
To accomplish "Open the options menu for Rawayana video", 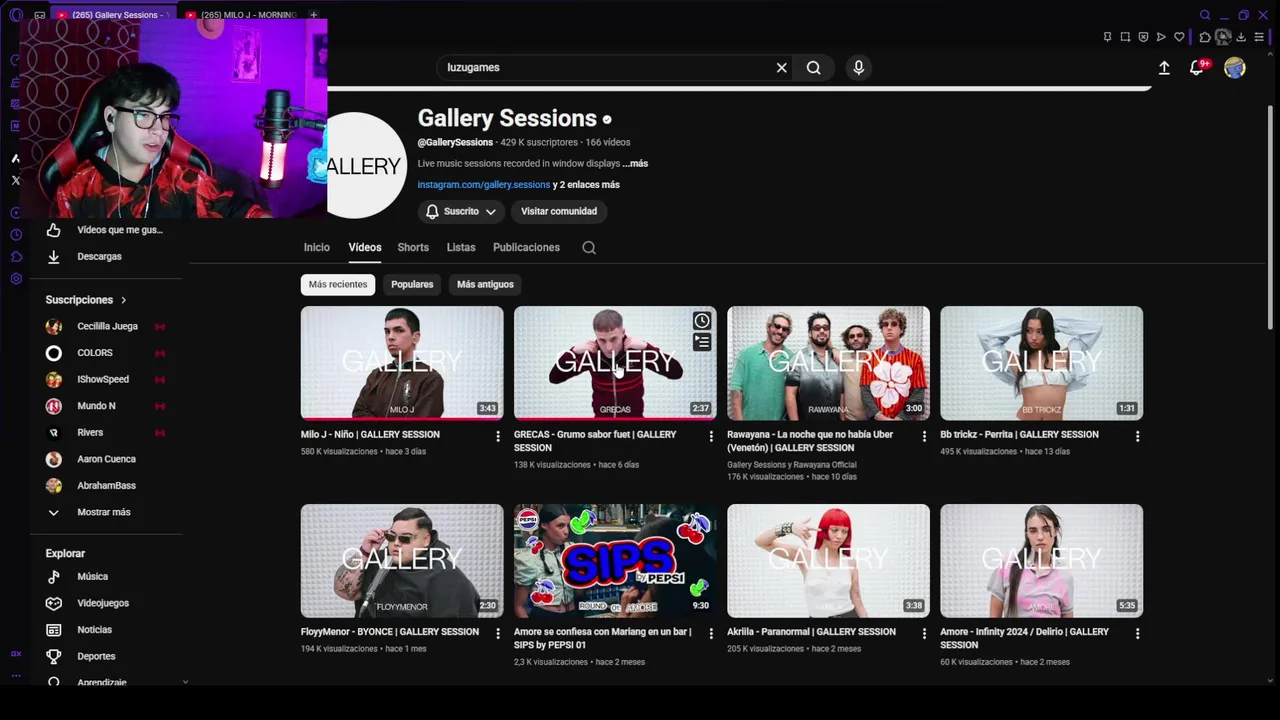I will pos(924,436).
